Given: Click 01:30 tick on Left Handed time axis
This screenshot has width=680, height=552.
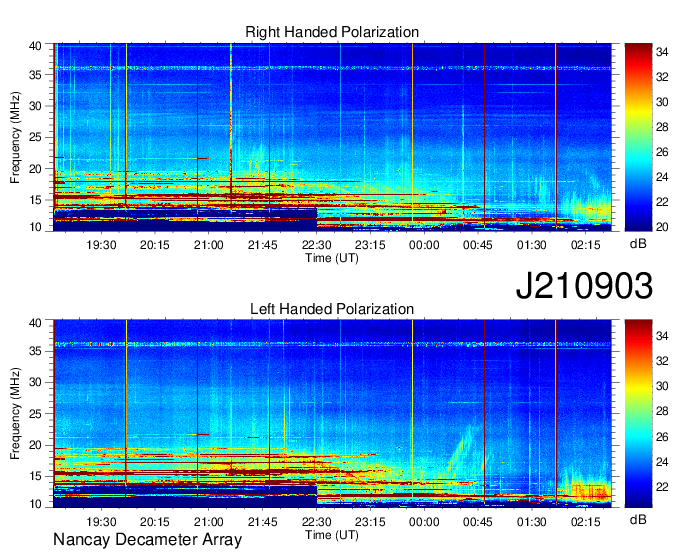Looking at the screenshot, I should pyautogui.click(x=532, y=522).
